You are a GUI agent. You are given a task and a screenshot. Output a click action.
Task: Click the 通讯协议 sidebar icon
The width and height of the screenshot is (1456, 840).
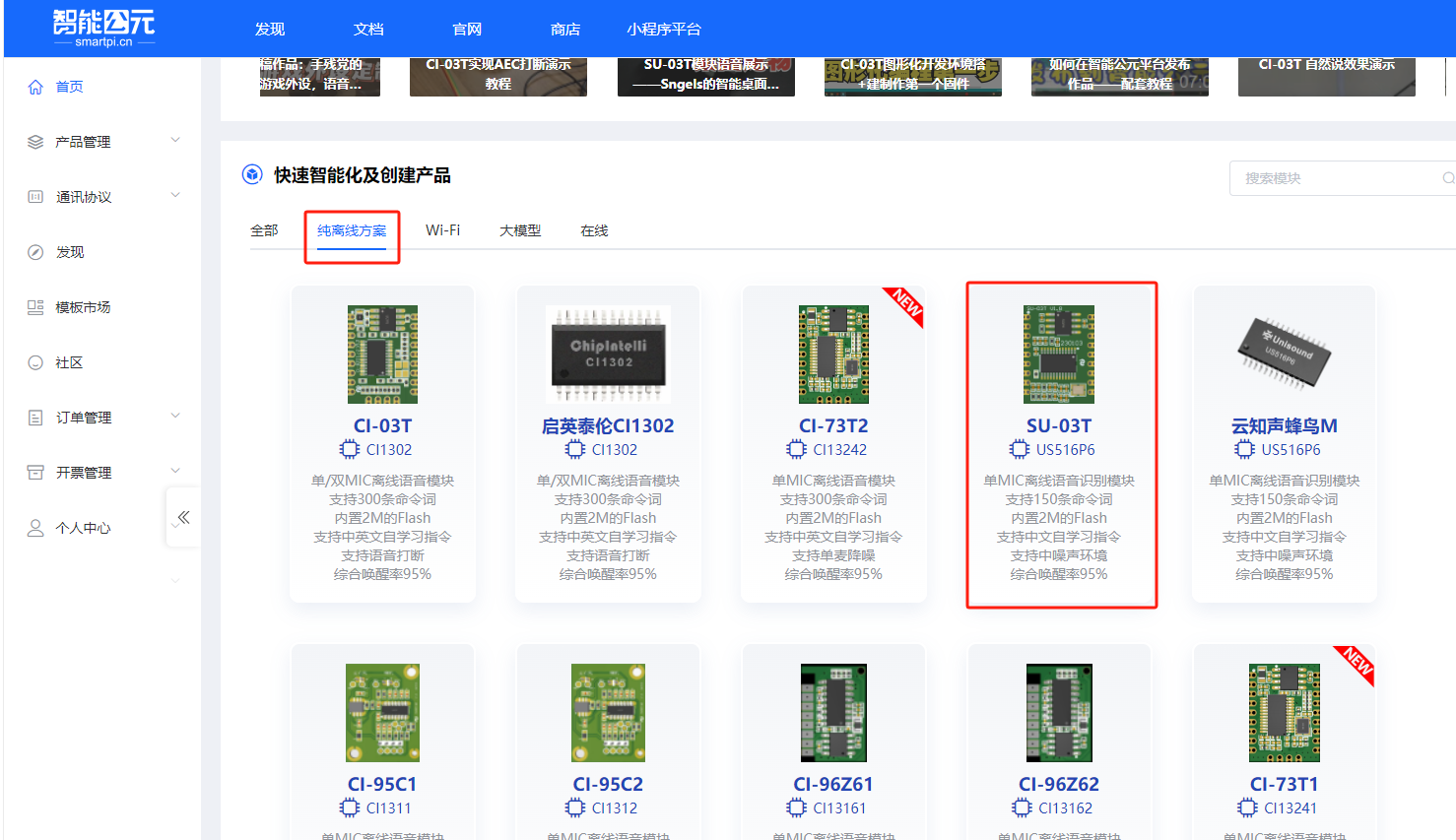coord(35,197)
